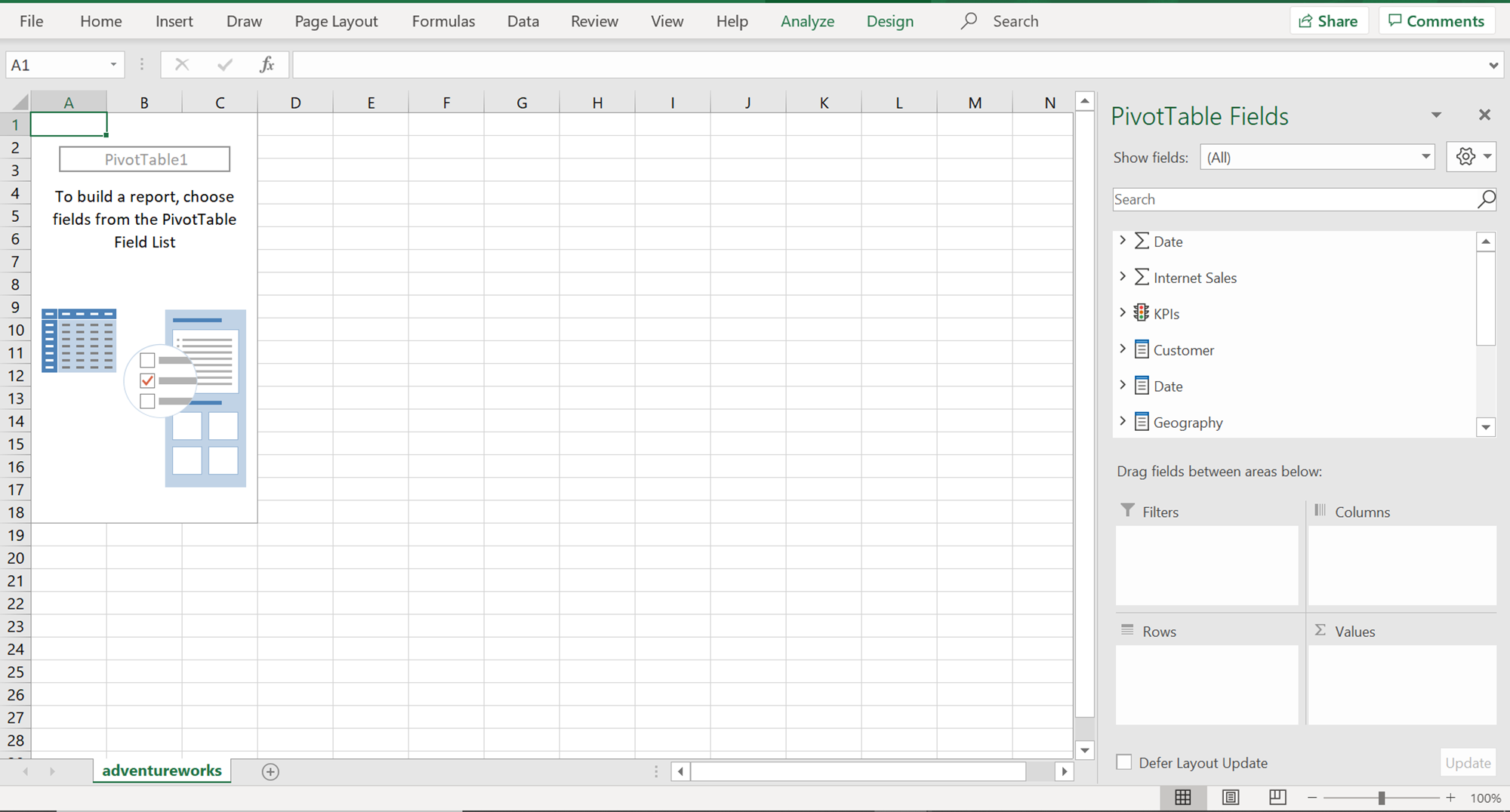Open PivotTable Fields task pane options arrow
Screen dimensions: 1510x812
(1436, 115)
